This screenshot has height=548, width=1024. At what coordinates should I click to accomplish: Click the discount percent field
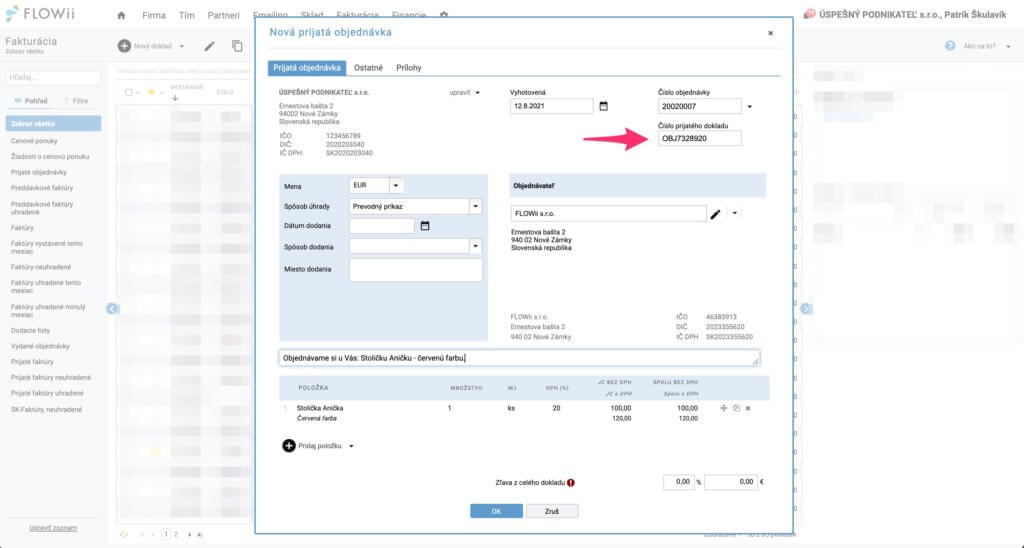[x=679, y=482]
